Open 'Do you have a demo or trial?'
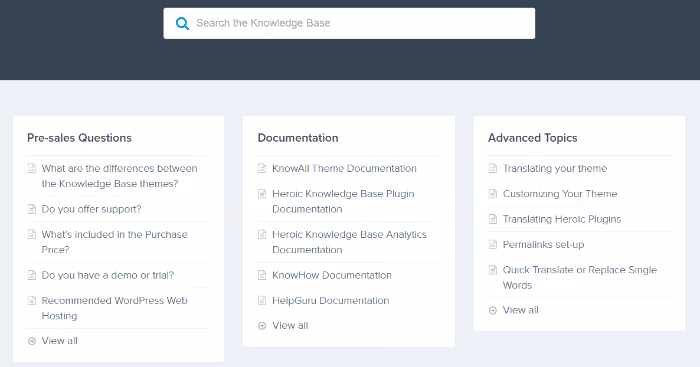Image resolution: width=700 pixels, height=367 pixels. click(108, 275)
